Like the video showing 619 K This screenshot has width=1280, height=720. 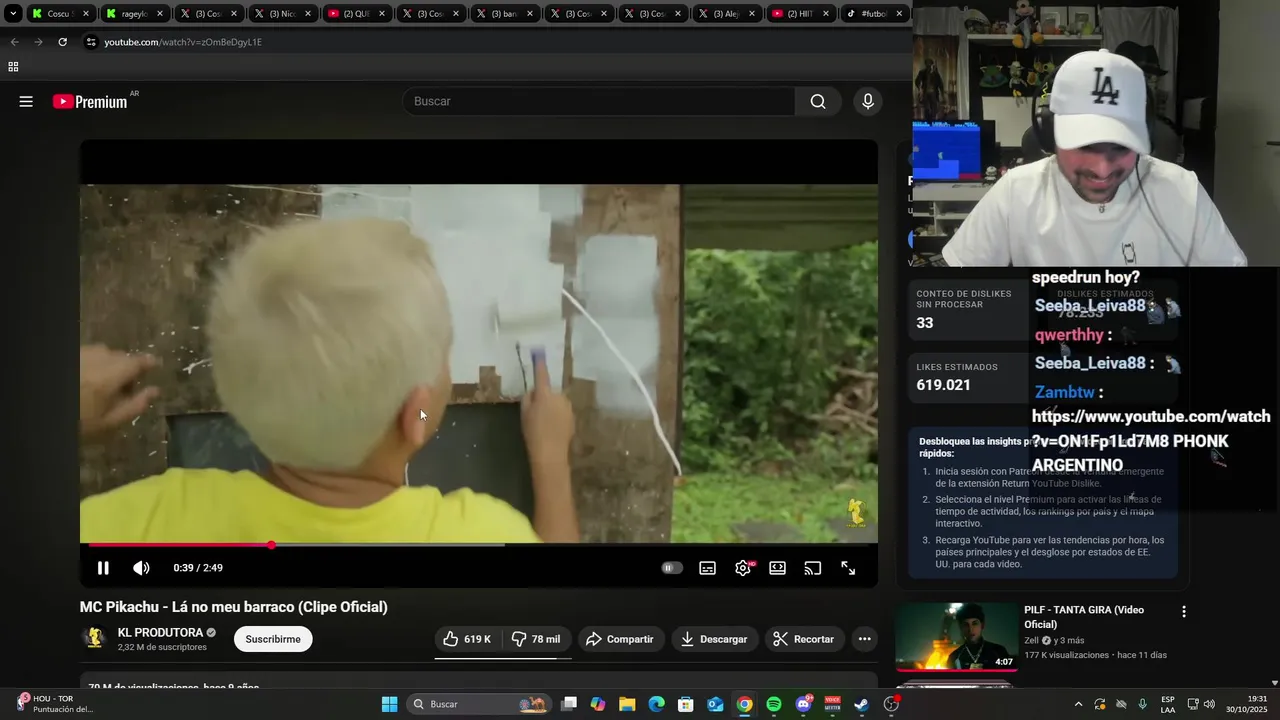pyautogui.click(x=467, y=639)
